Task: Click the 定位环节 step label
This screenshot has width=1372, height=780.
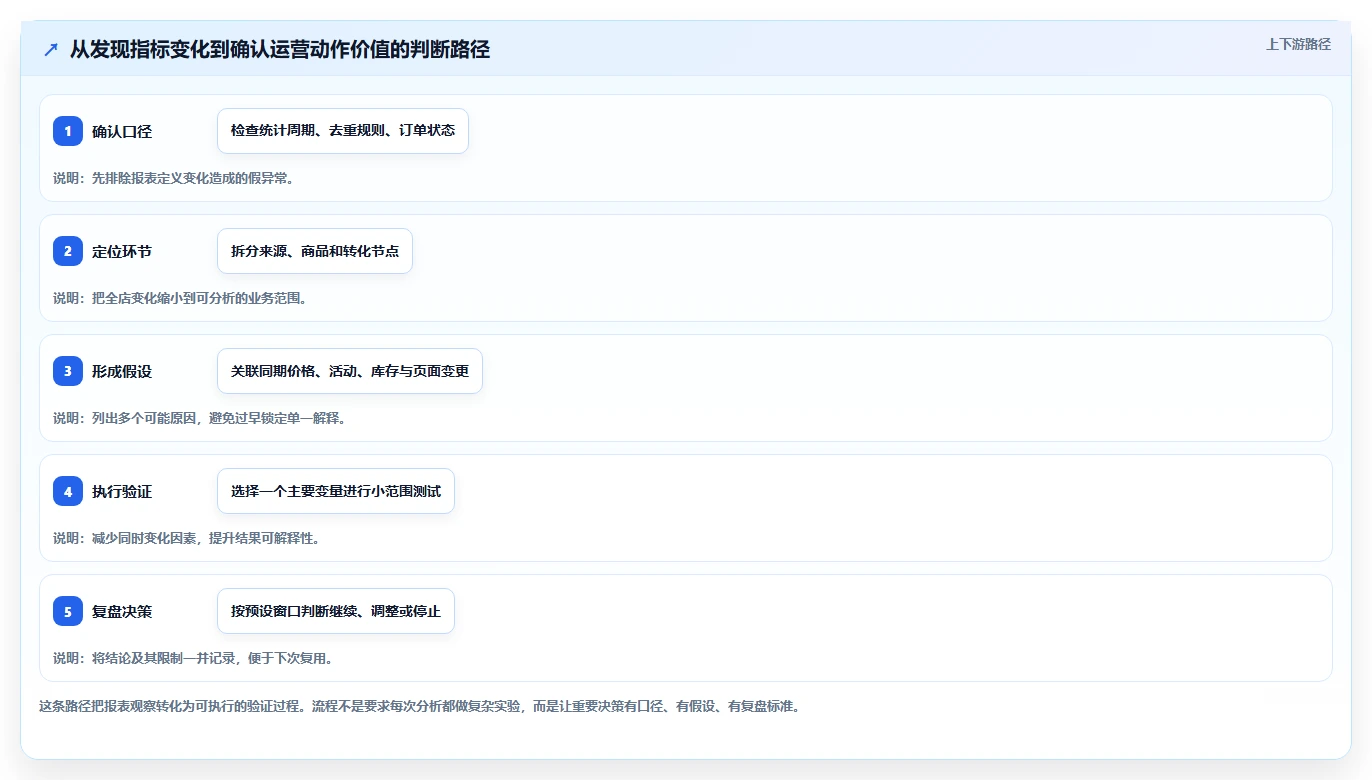Action: click(122, 251)
